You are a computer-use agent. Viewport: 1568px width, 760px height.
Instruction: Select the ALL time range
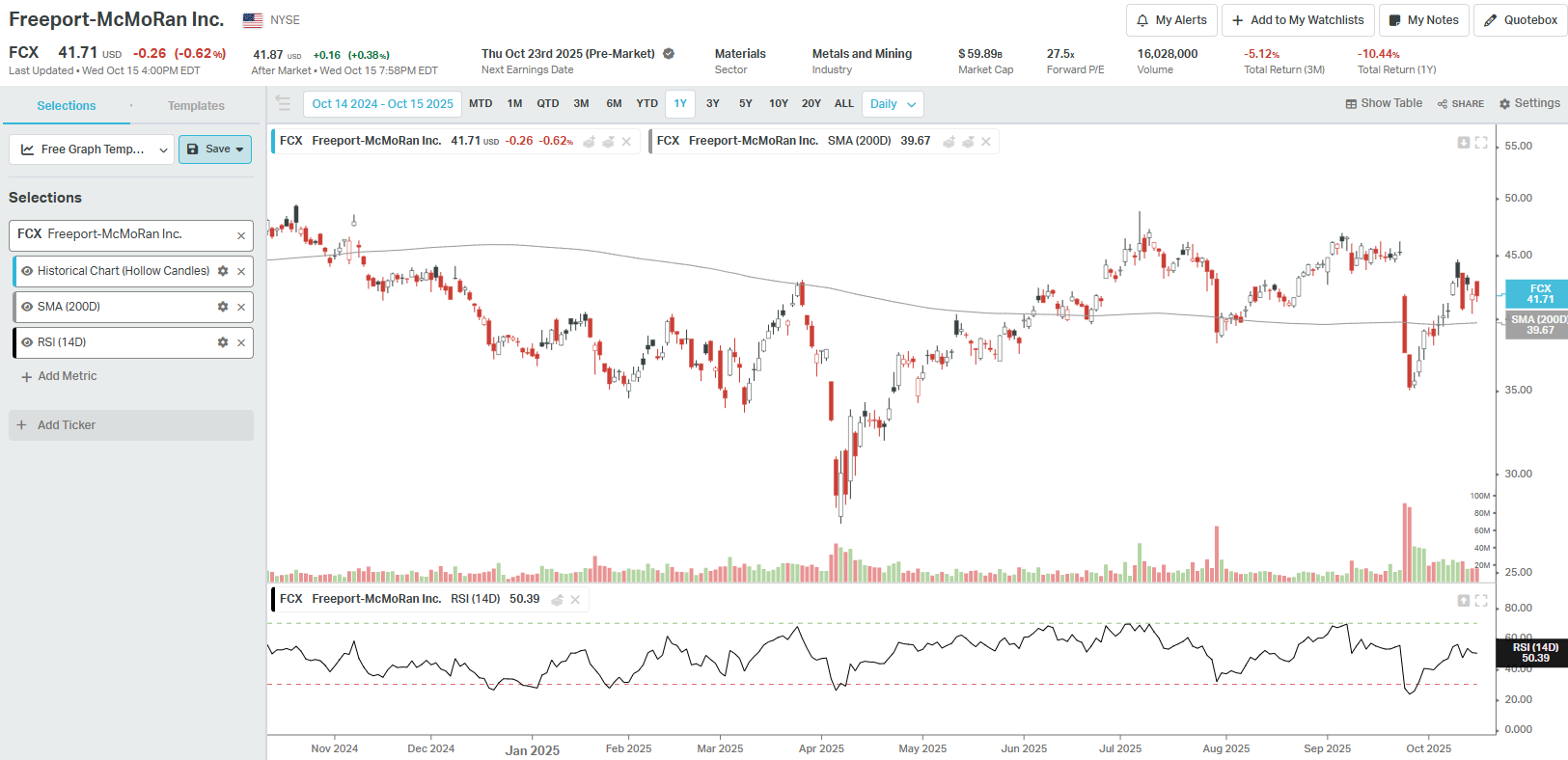(x=844, y=103)
